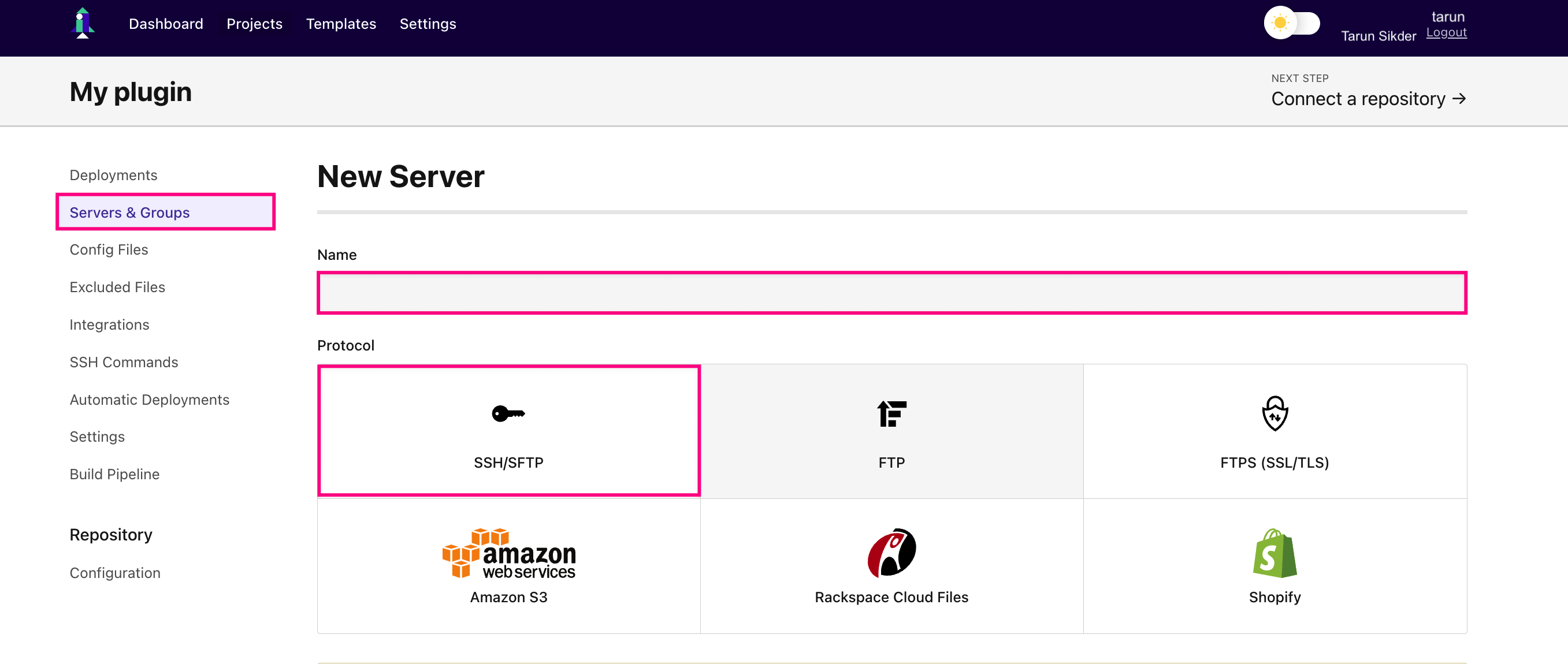Open the Dashboard menu item

[166, 24]
